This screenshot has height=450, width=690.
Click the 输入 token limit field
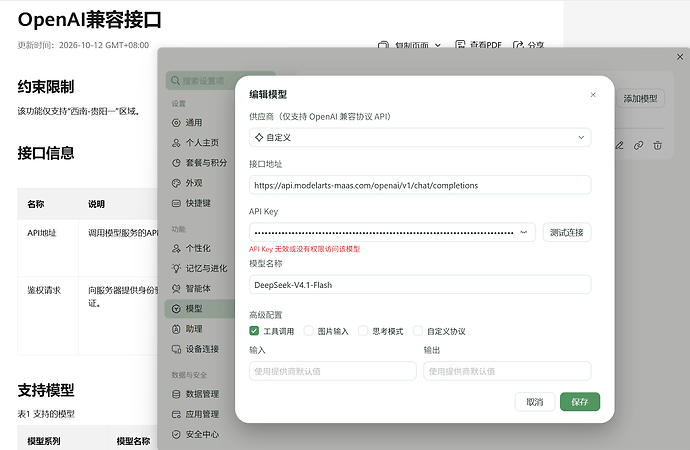pos(333,371)
